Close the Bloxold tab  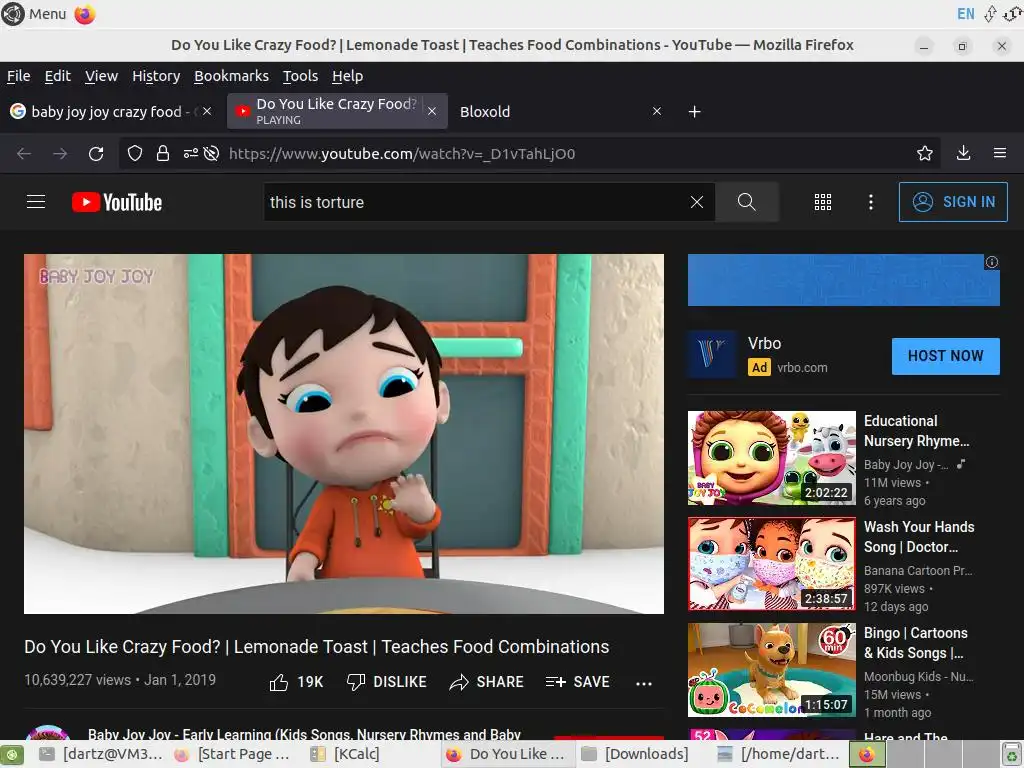[x=657, y=111]
